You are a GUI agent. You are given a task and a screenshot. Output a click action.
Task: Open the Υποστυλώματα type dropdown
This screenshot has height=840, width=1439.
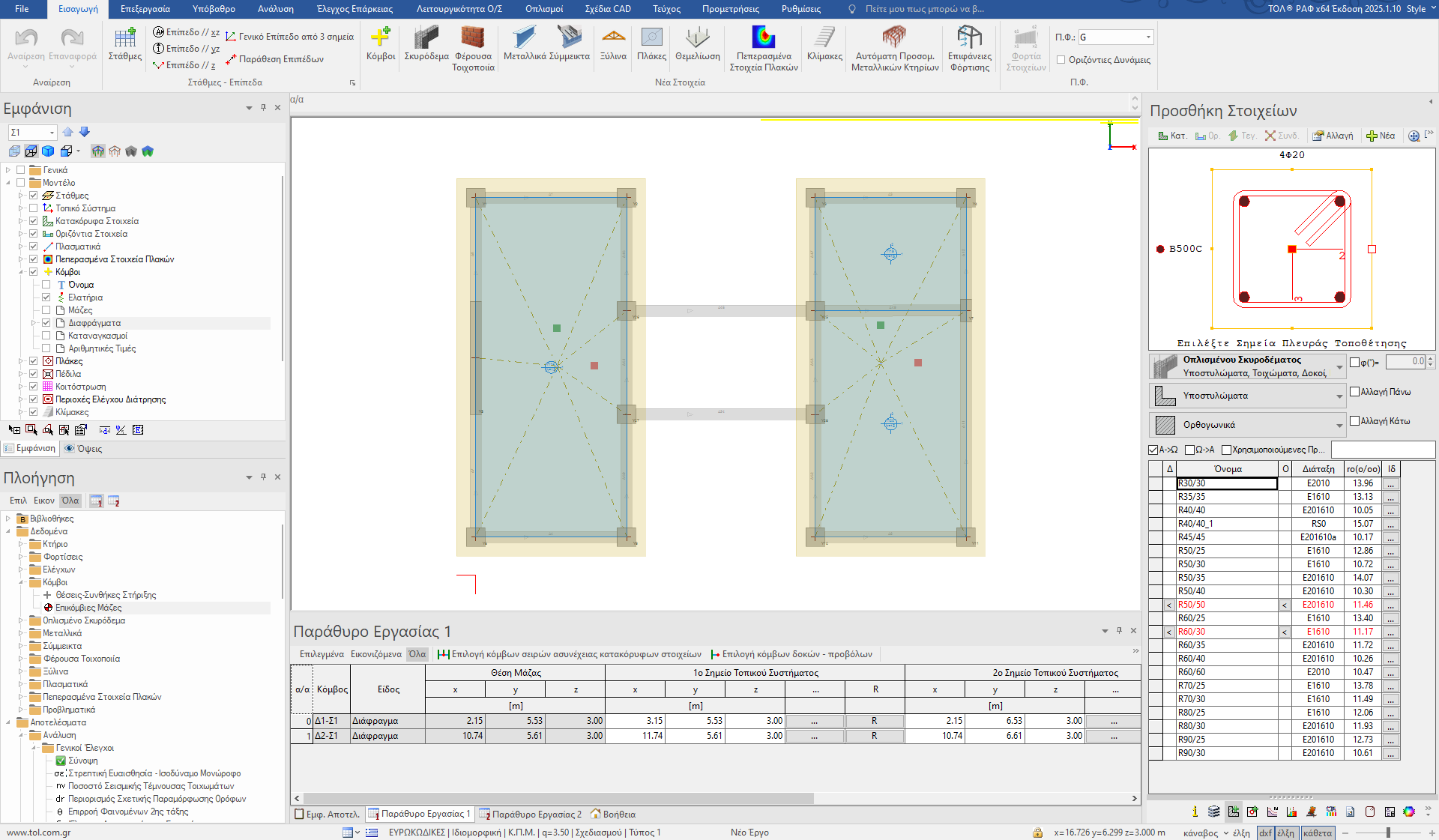click(1339, 396)
